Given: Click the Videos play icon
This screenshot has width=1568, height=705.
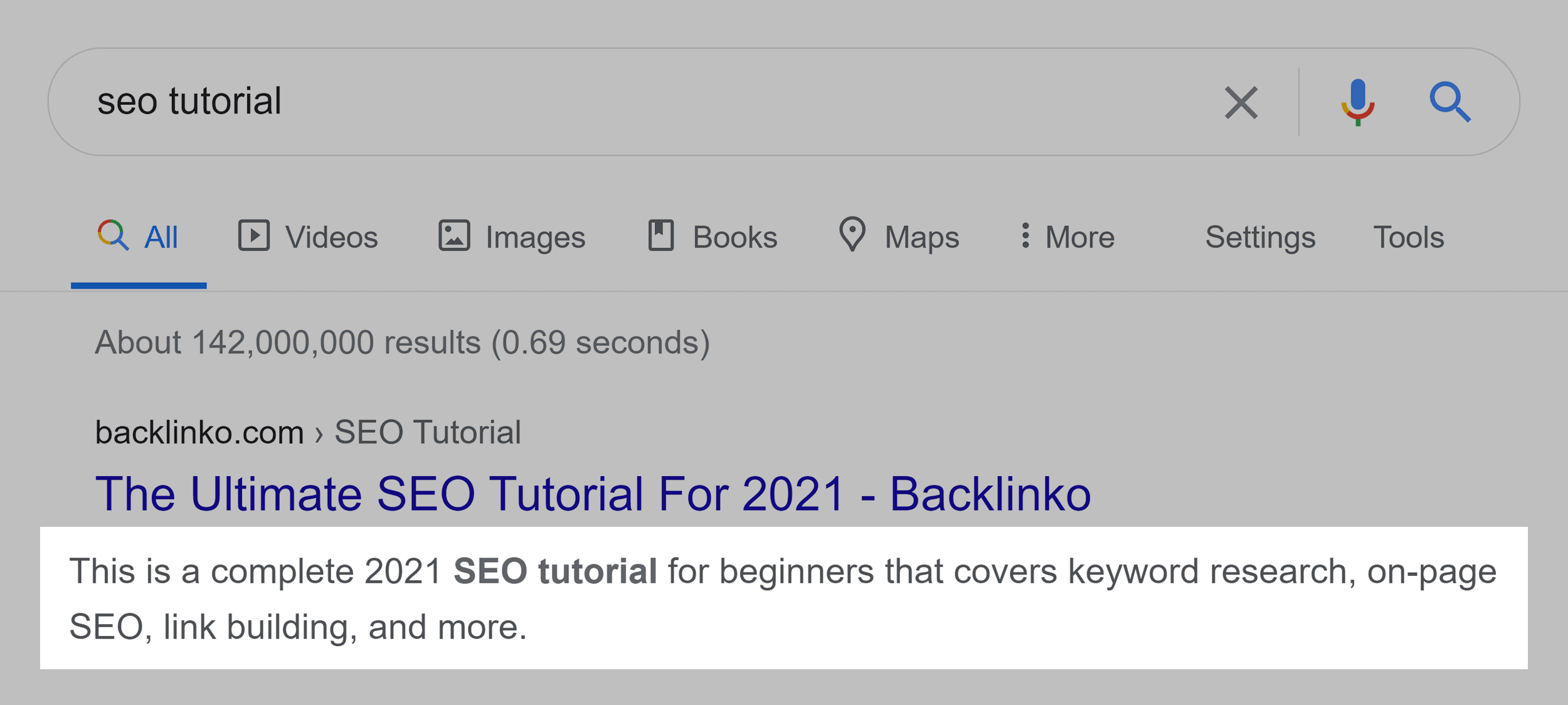Looking at the screenshot, I should (x=253, y=236).
